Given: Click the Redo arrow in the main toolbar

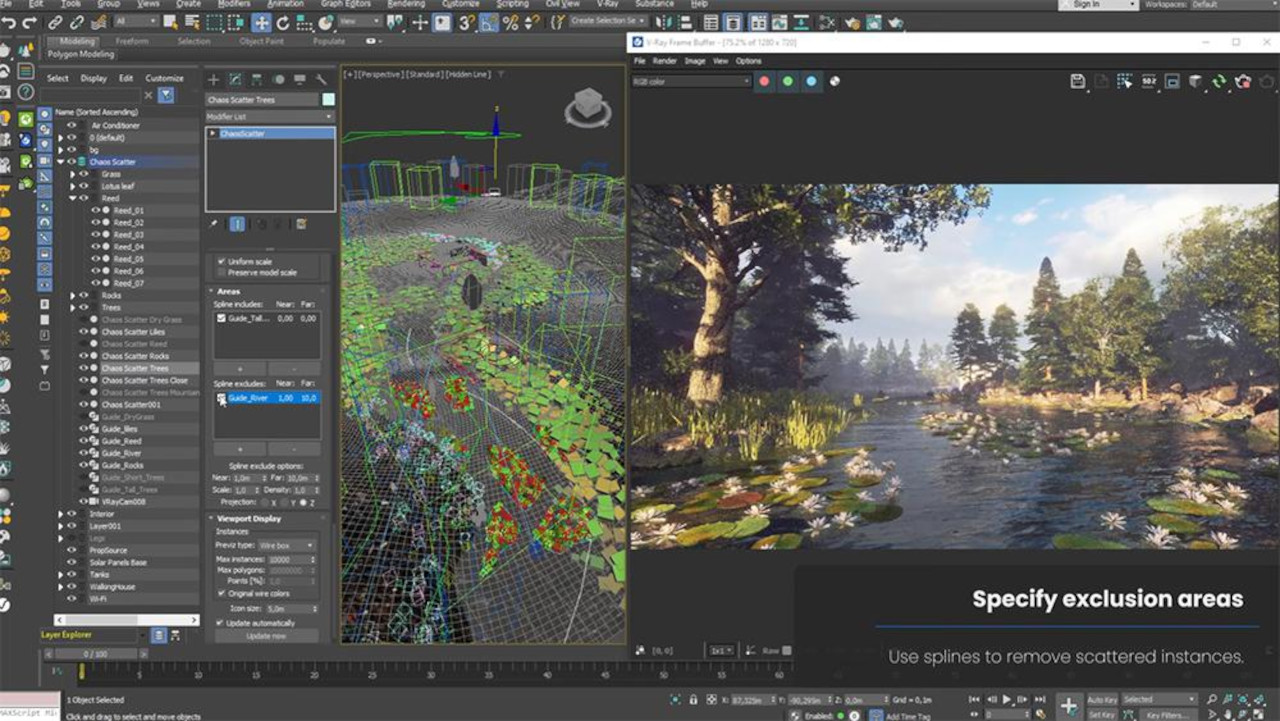Looking at the screenshot, I should [29, 22].
